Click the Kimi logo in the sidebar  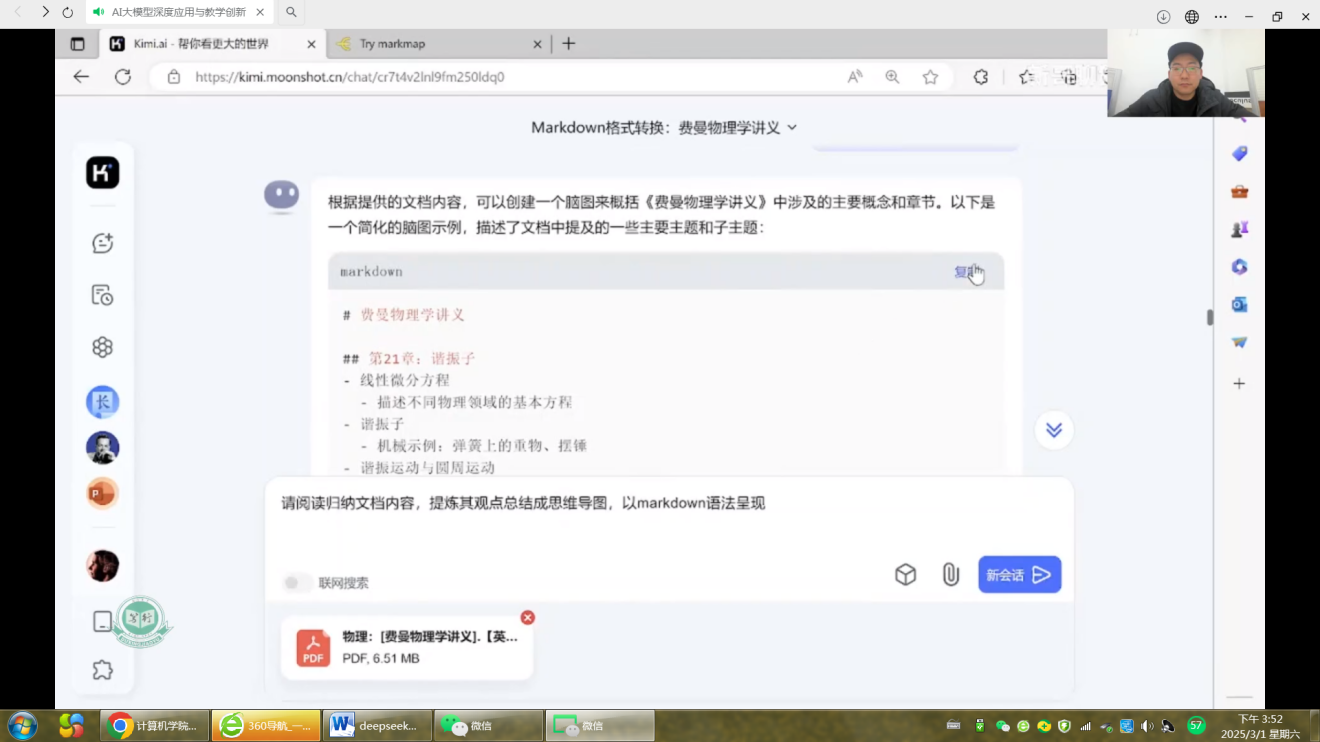click(x=102, y=173)
